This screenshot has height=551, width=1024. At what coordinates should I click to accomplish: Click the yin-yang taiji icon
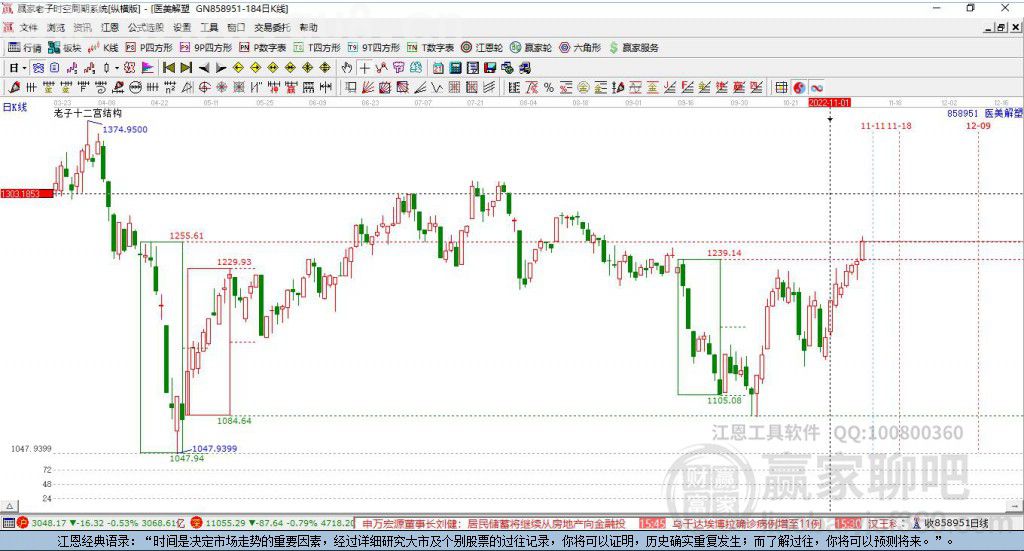799,87
